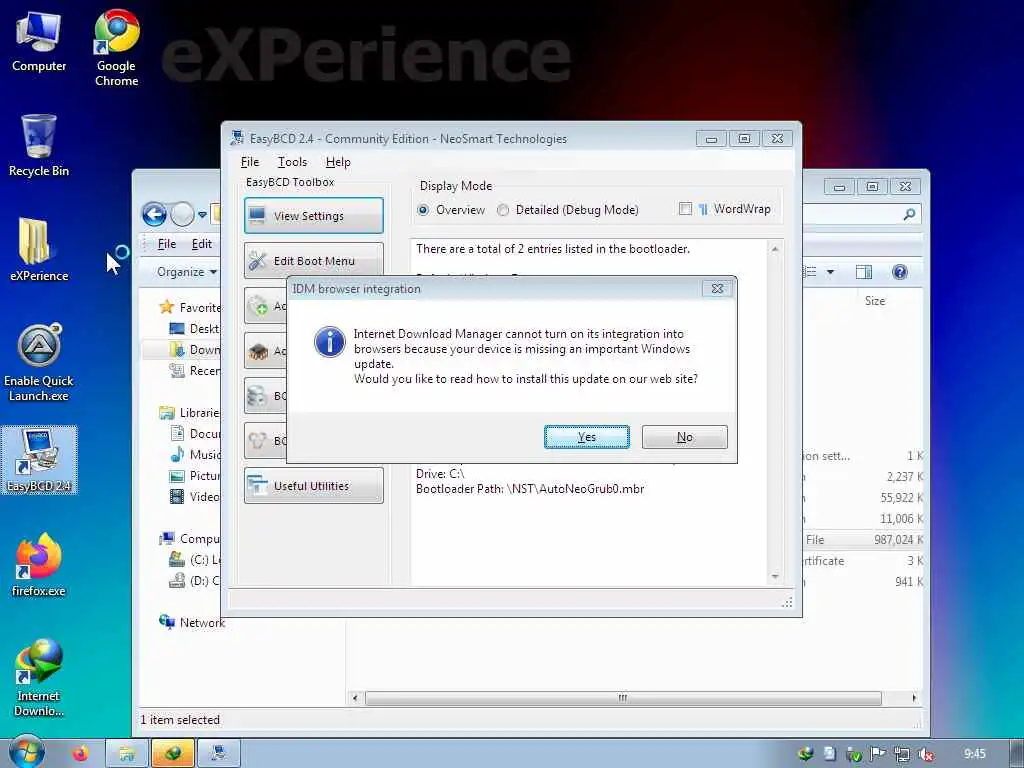Select file row sized 987,024 K
Image resolution: width=1024 pixels, height=768 pixels.
pyautogui.click(x=862, y=539)
